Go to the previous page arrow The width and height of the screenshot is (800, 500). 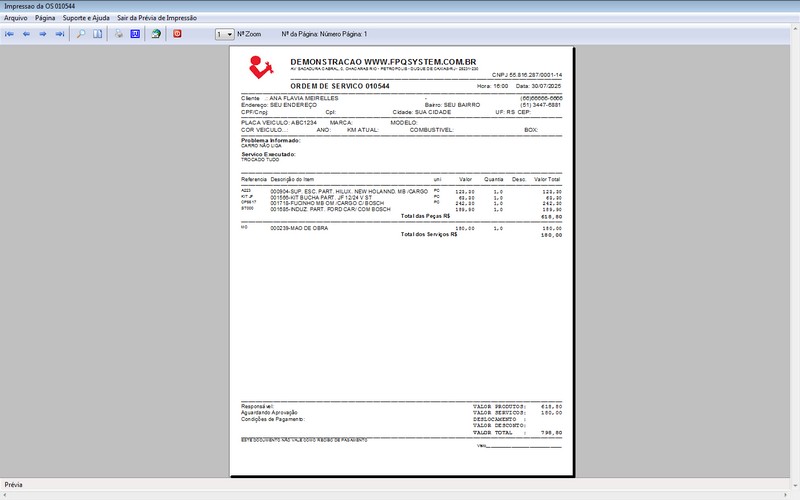point(26,34)
